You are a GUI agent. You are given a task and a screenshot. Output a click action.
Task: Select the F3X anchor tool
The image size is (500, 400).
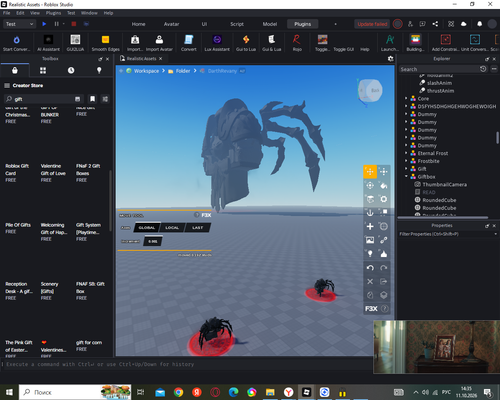370,213
